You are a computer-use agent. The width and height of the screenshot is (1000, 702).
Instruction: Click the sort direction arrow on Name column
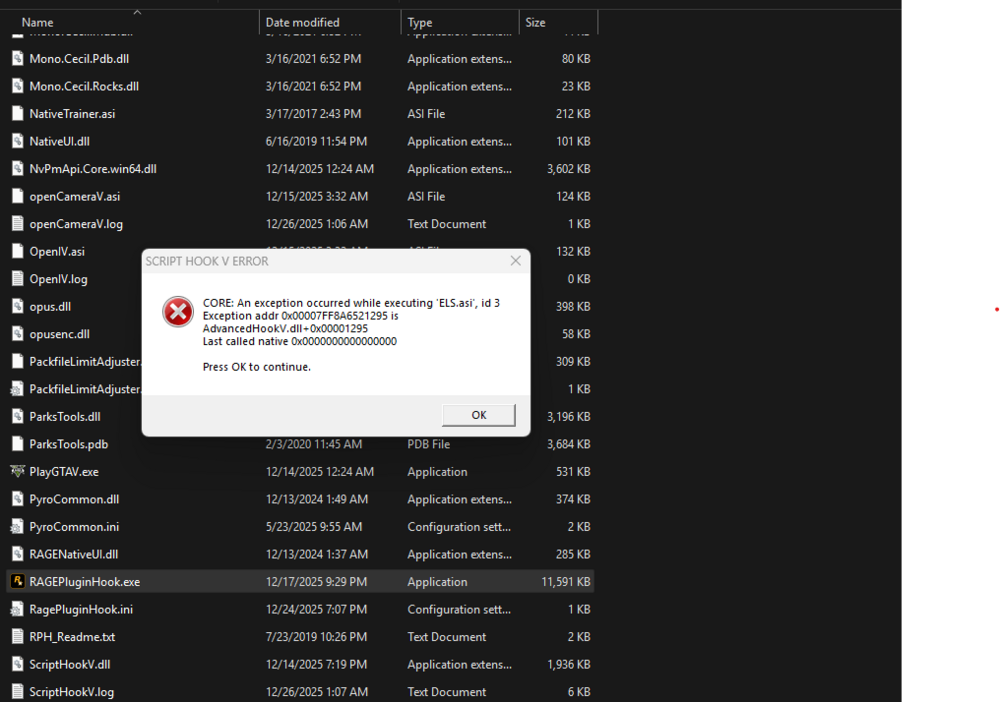click(x=135, y=12)
